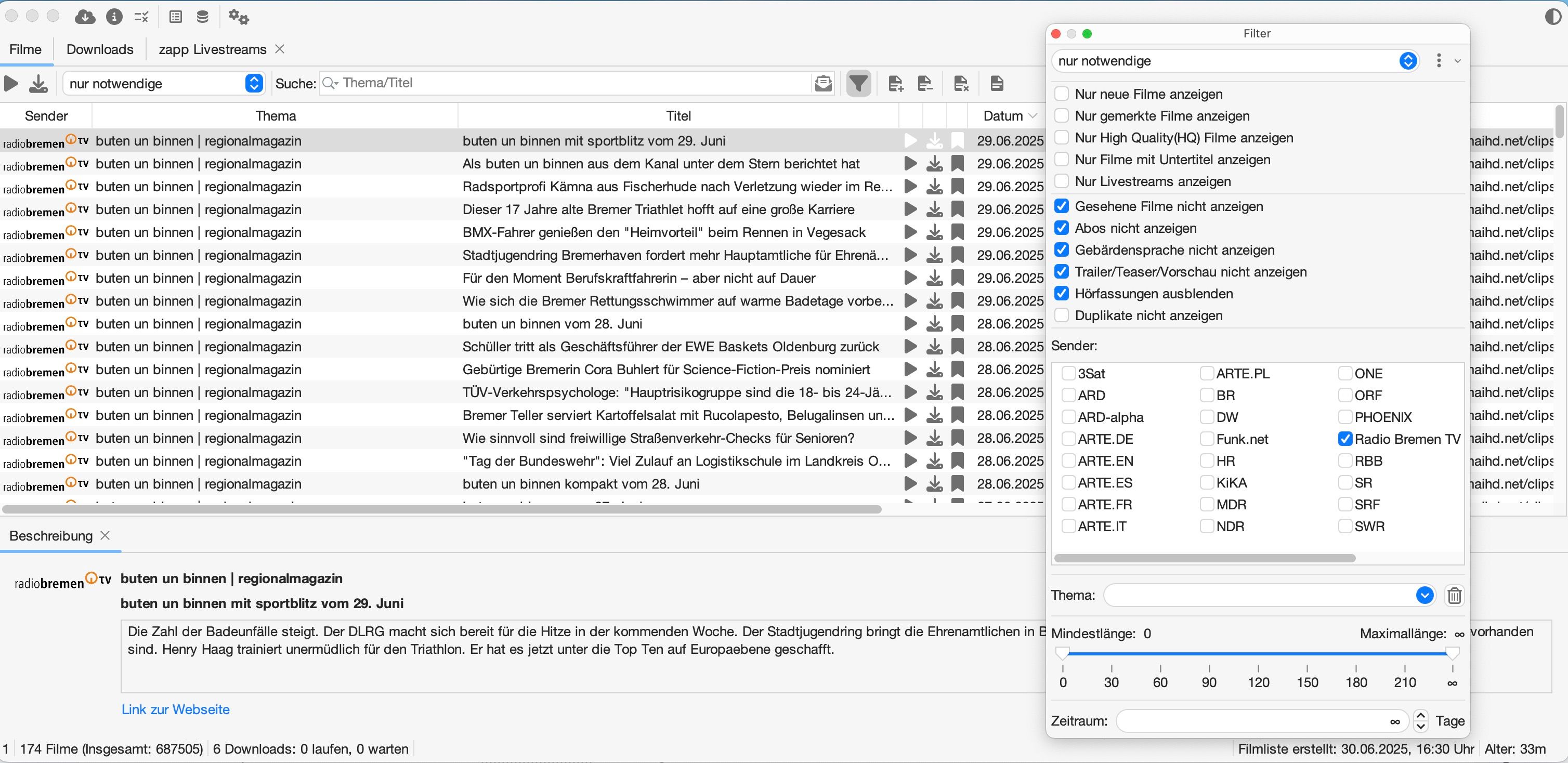
Task: Click the Mindestlänge slider handle
Action: pos(1062,653)
